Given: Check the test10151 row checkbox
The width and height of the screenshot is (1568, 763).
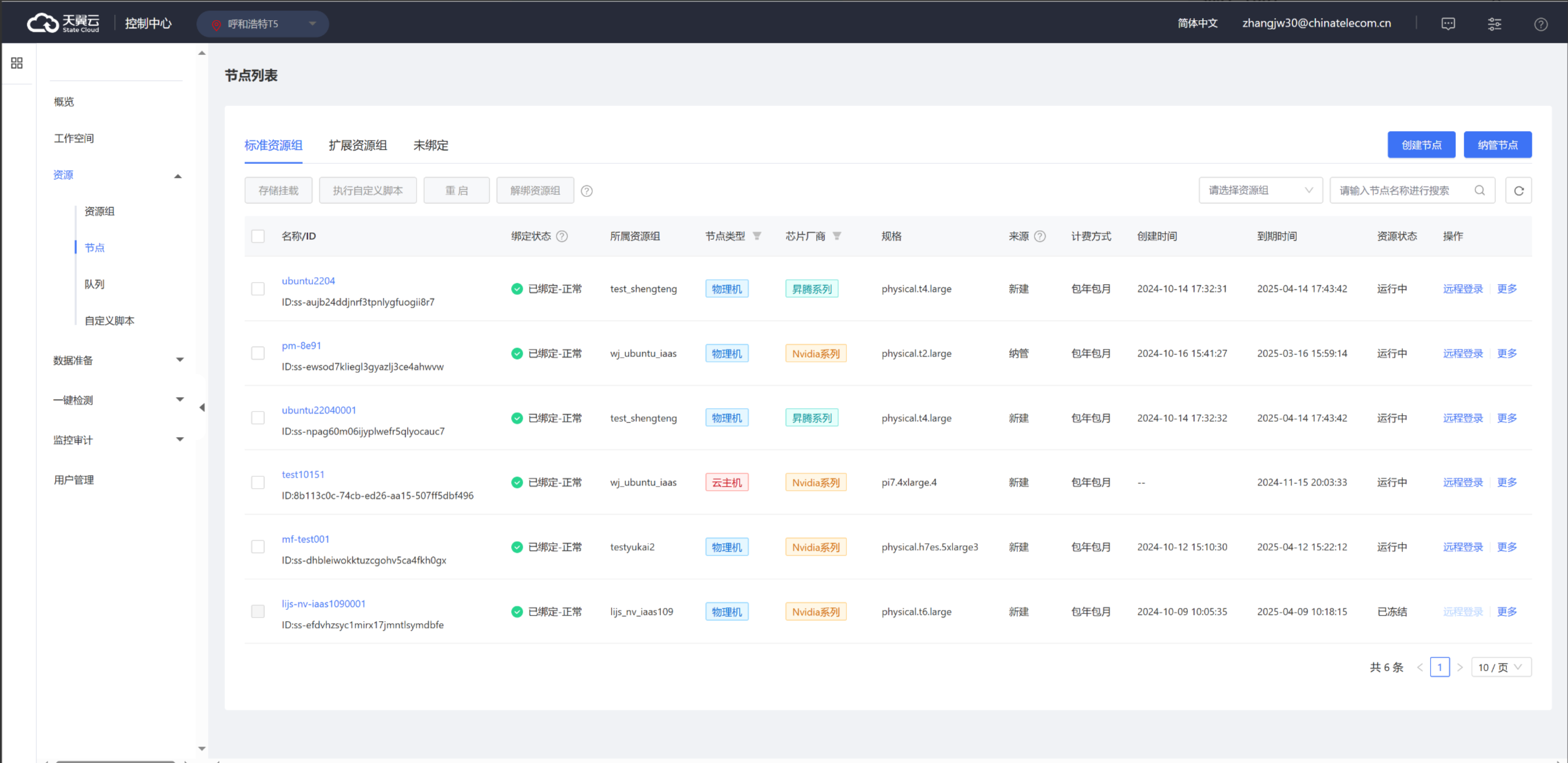Looking at the screenshot, I should coord(258,482).
